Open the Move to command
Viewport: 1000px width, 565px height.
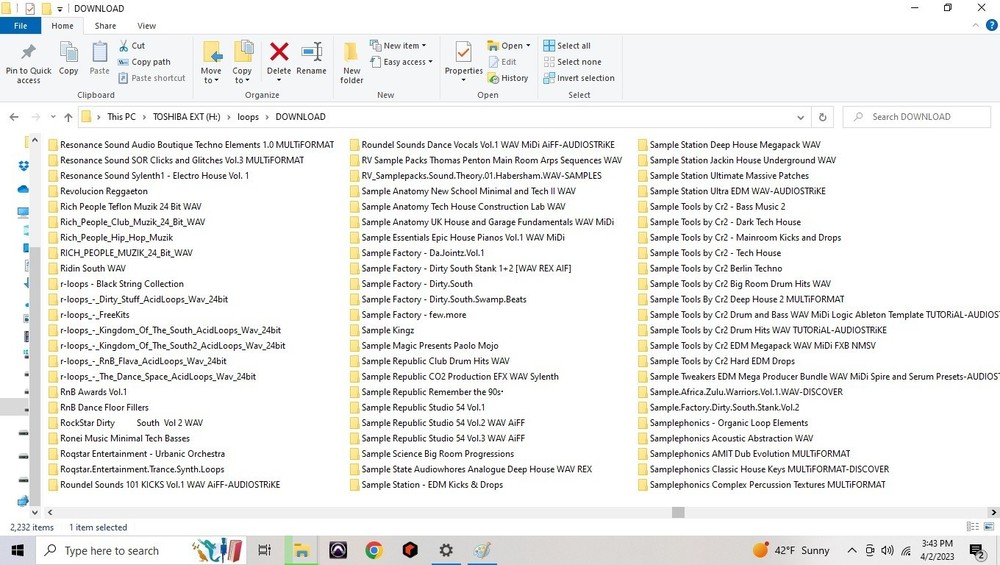click(x=211, y=62)
